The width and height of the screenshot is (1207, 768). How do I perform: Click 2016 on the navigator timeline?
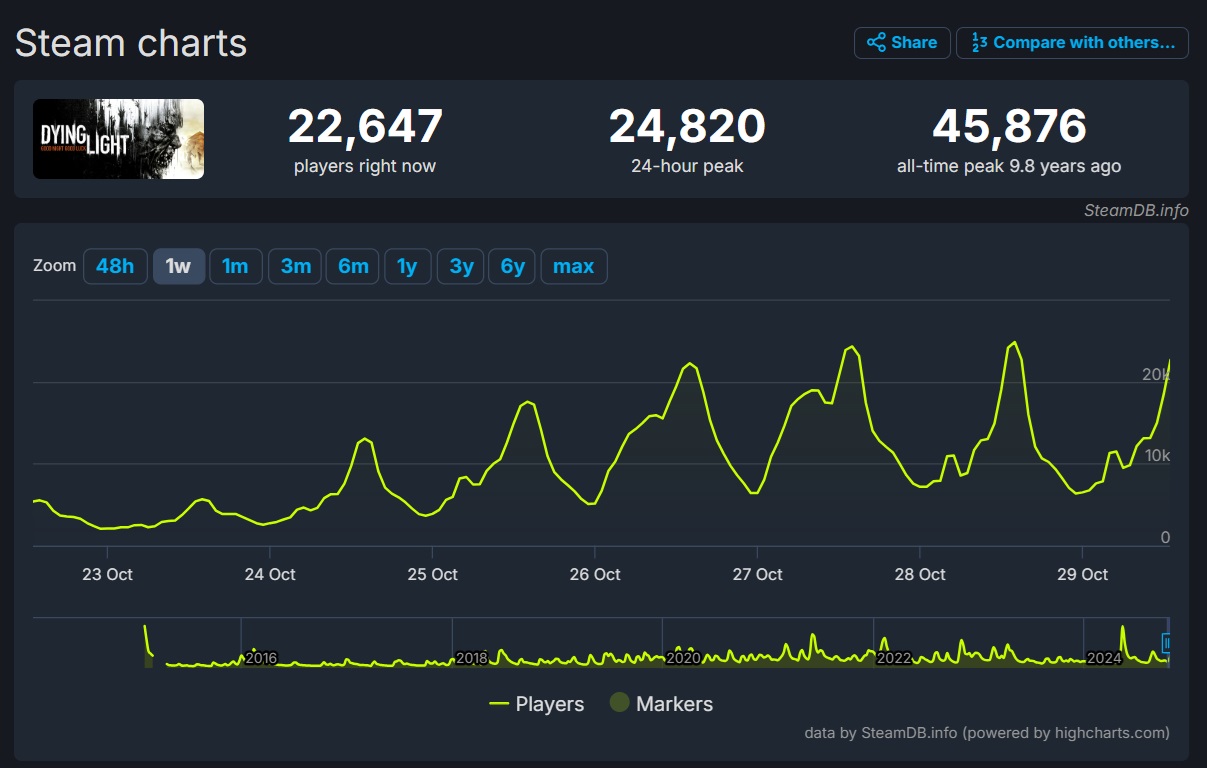260,658
